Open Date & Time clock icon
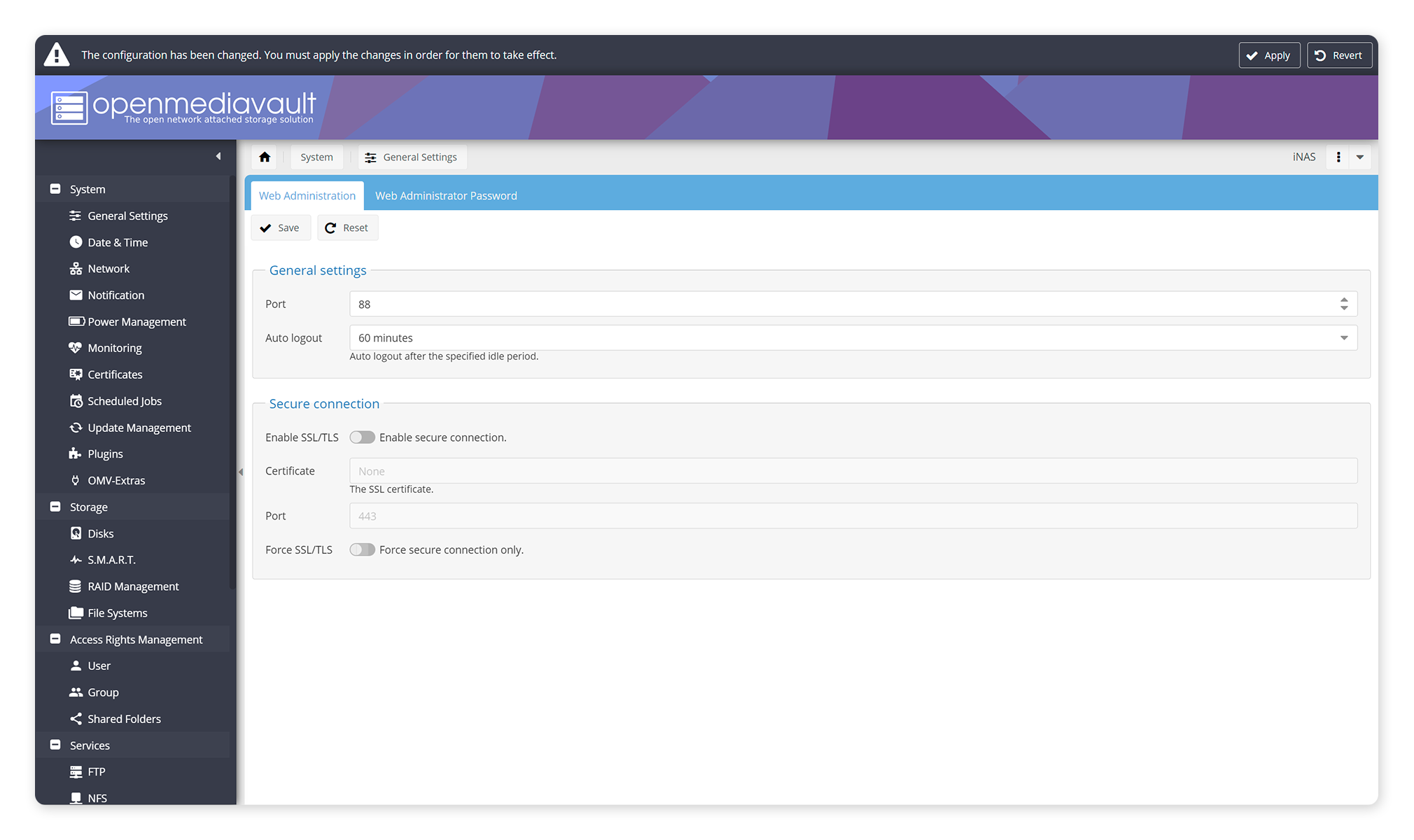 coord(76,242)
